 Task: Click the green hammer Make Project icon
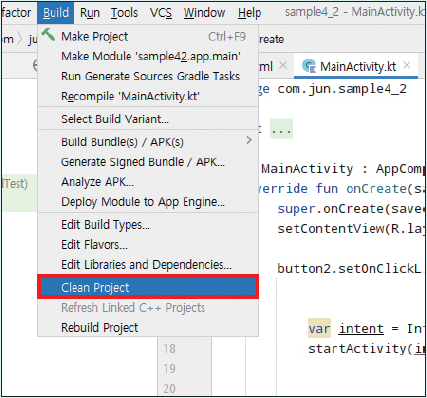pos(48,34)
